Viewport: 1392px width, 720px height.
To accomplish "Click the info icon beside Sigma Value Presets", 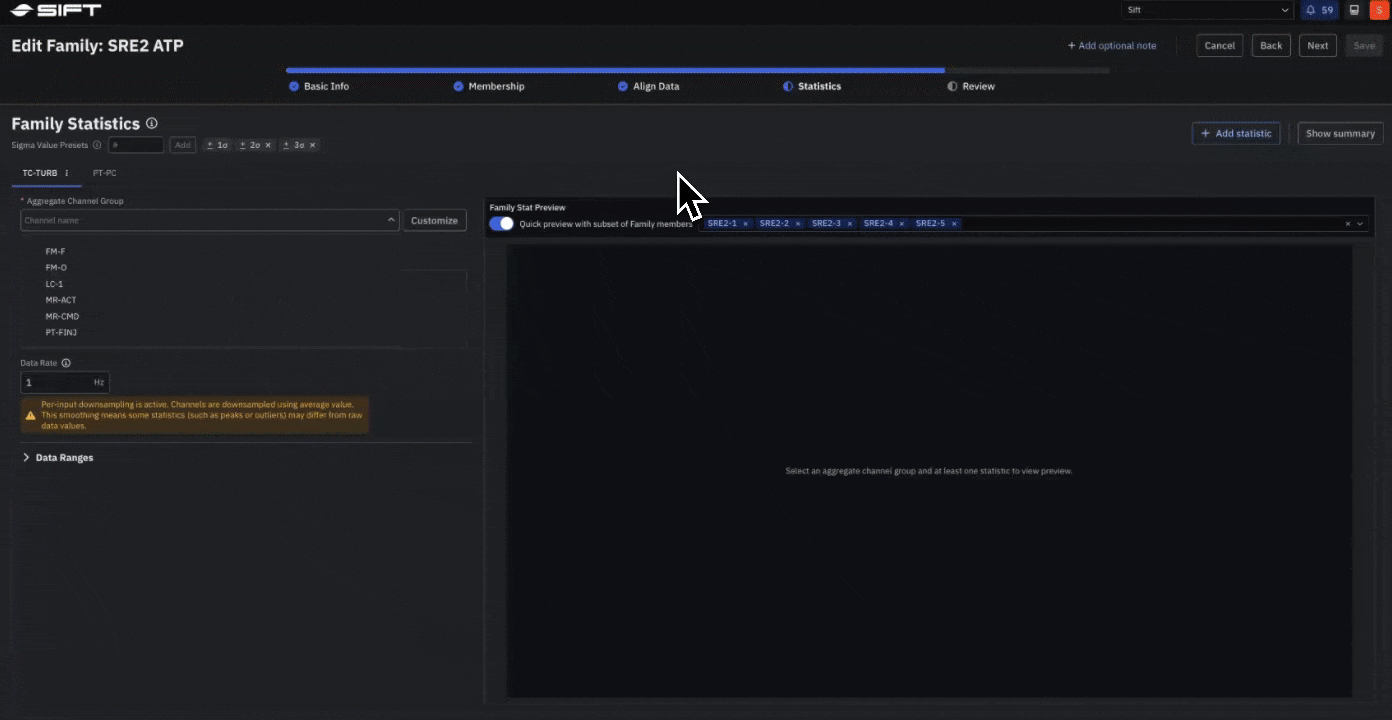I will click(97, 145).
